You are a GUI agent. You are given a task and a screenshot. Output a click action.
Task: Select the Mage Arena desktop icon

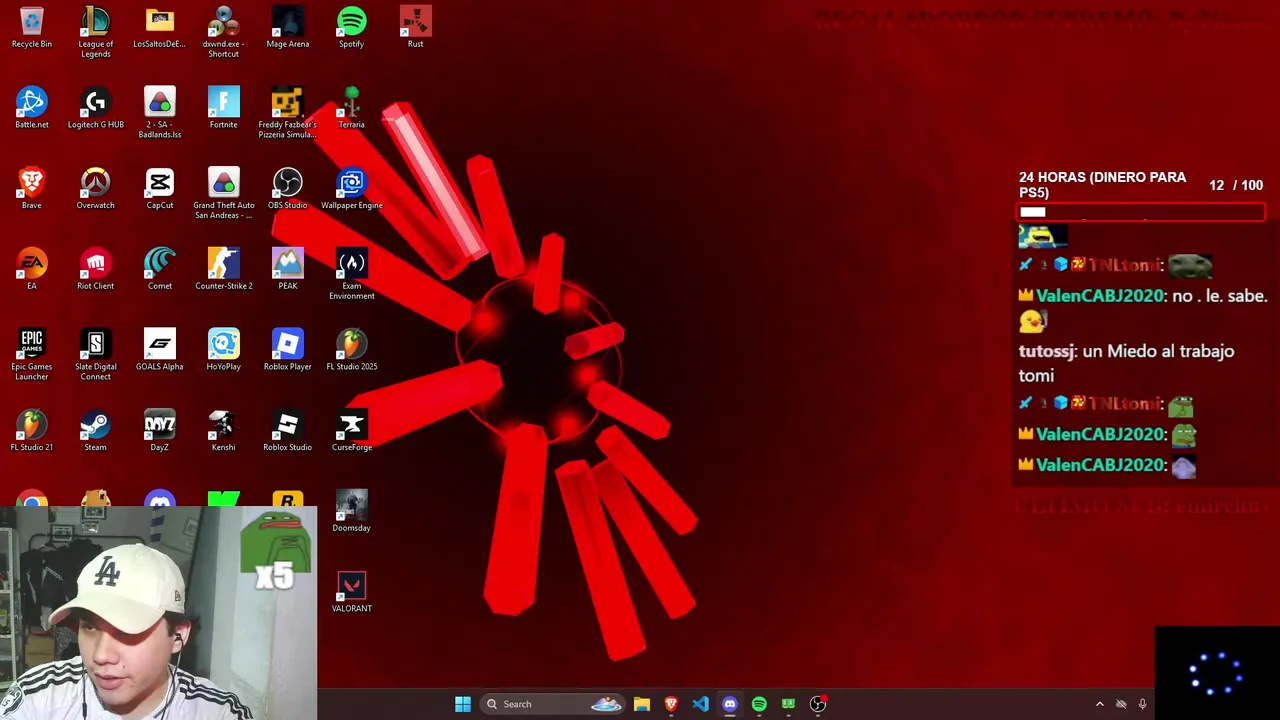288,28
